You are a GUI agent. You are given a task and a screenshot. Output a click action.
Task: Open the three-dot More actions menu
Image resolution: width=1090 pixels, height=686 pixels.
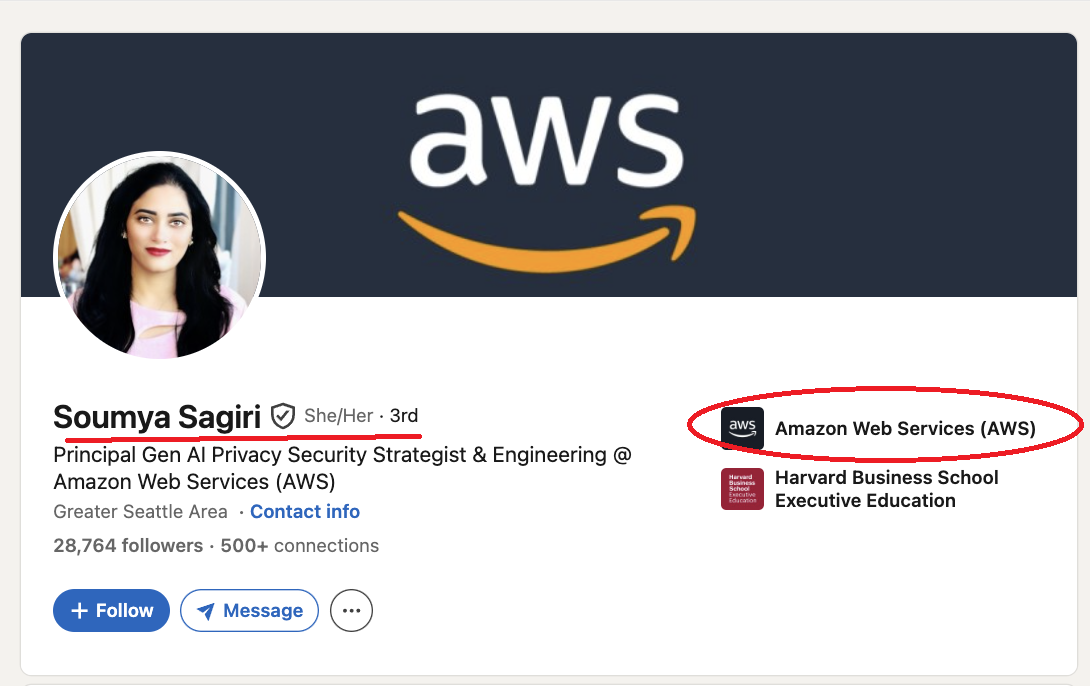pos(351,611)
